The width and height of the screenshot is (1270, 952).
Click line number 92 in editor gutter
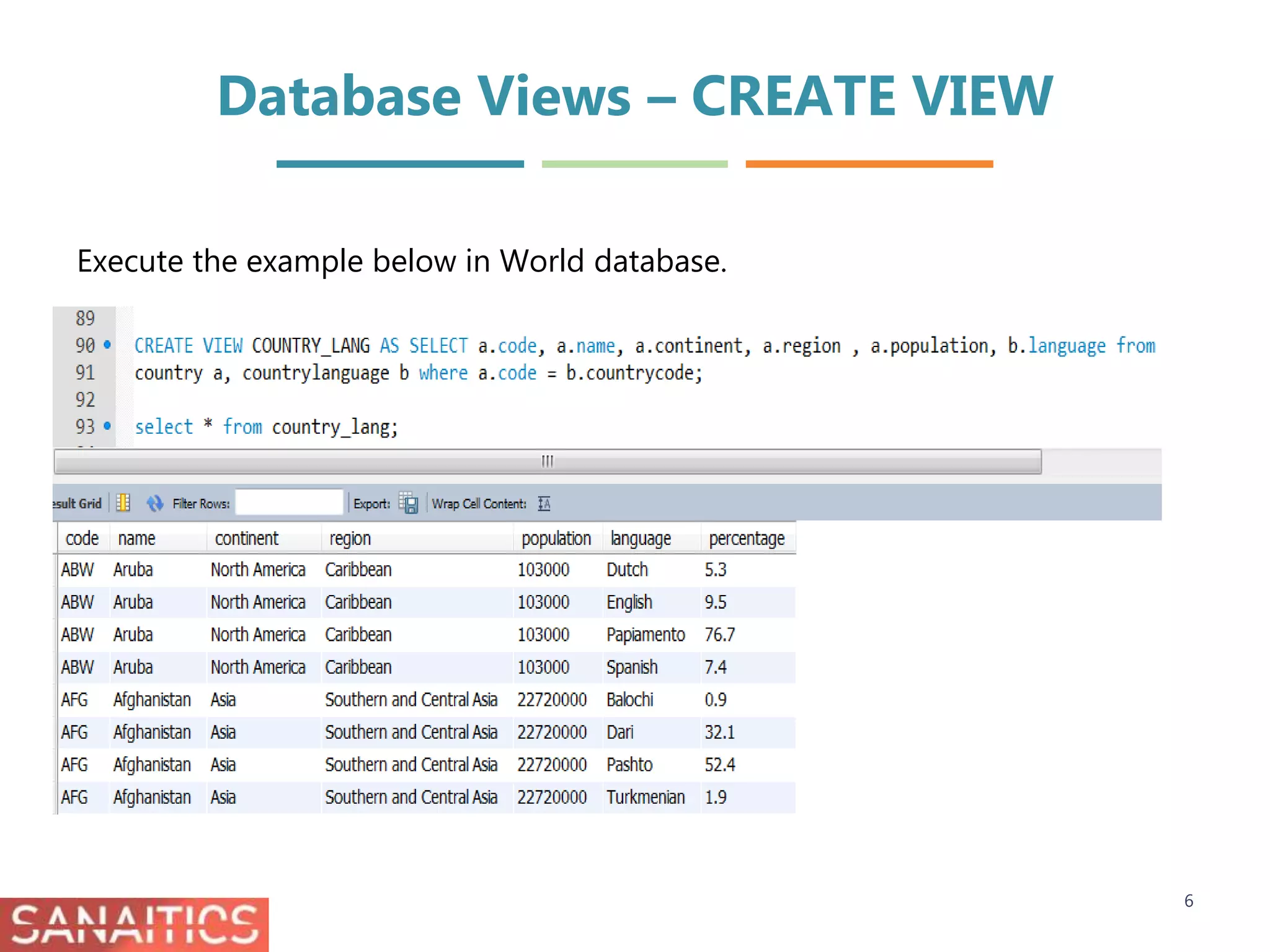(85, 399)
